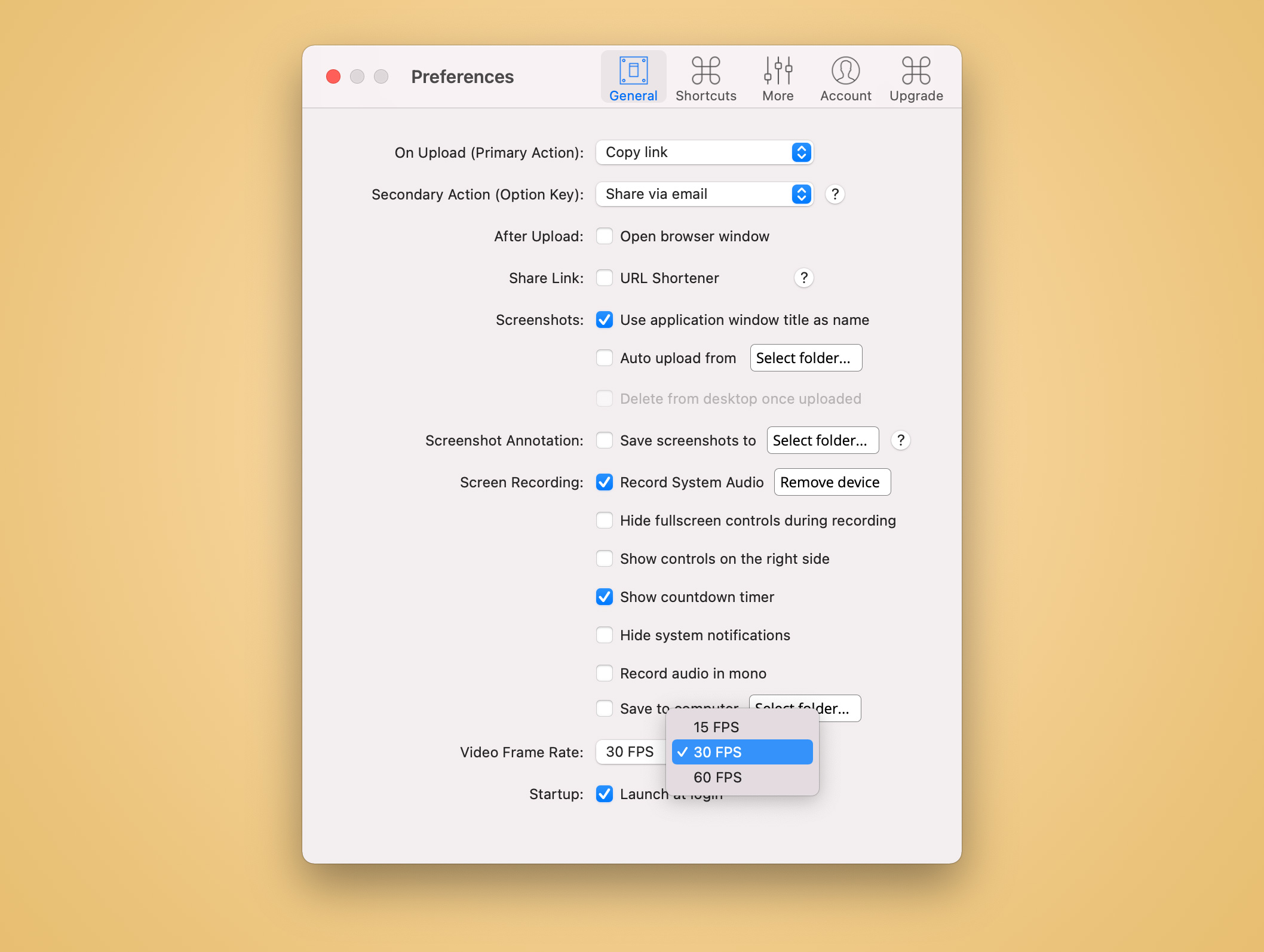This screenshot has width=1264, height=952.
Task: Uncheck Record System Audio
Action: click(x=605, y=482)
